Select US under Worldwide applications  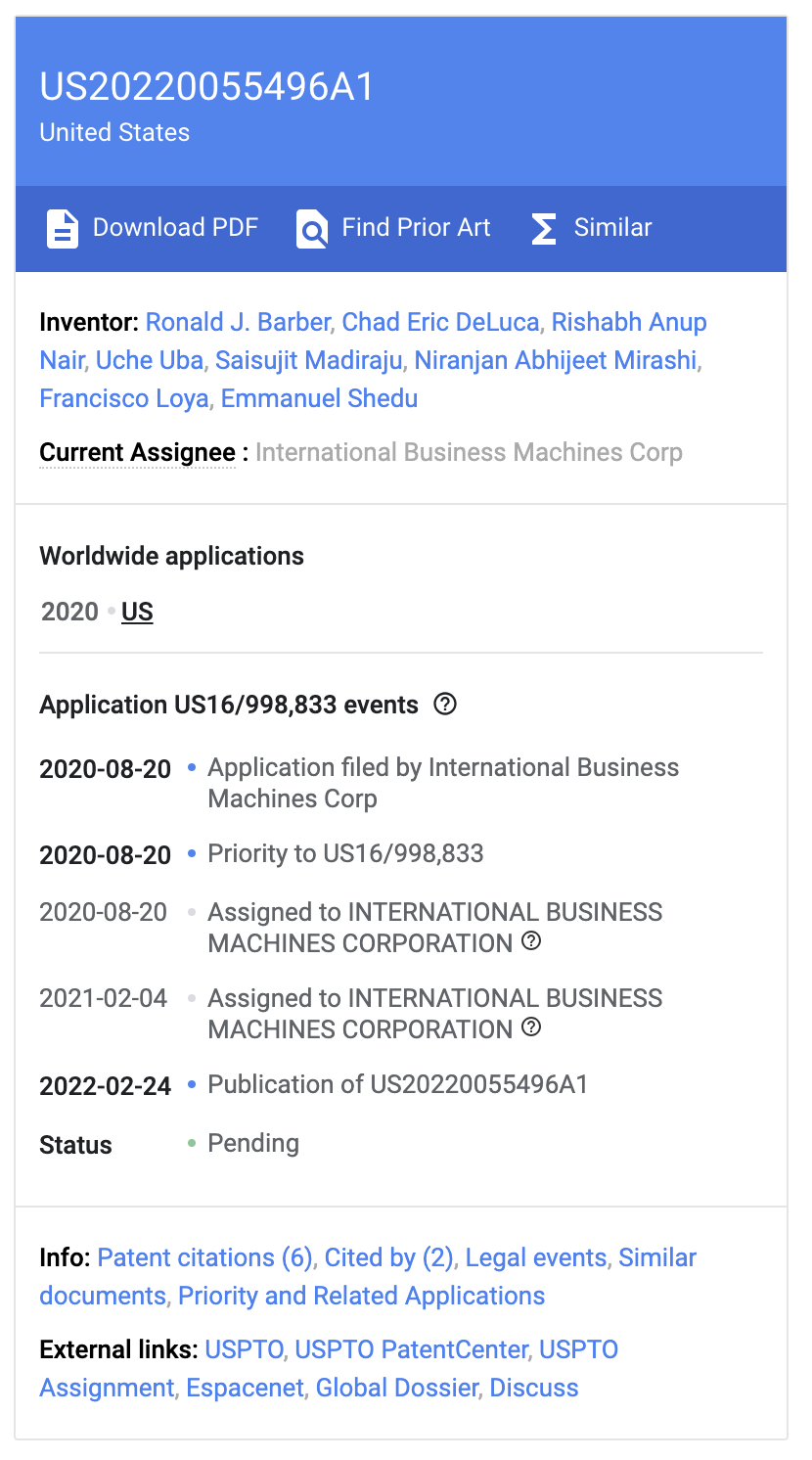(x=137, y=612)
